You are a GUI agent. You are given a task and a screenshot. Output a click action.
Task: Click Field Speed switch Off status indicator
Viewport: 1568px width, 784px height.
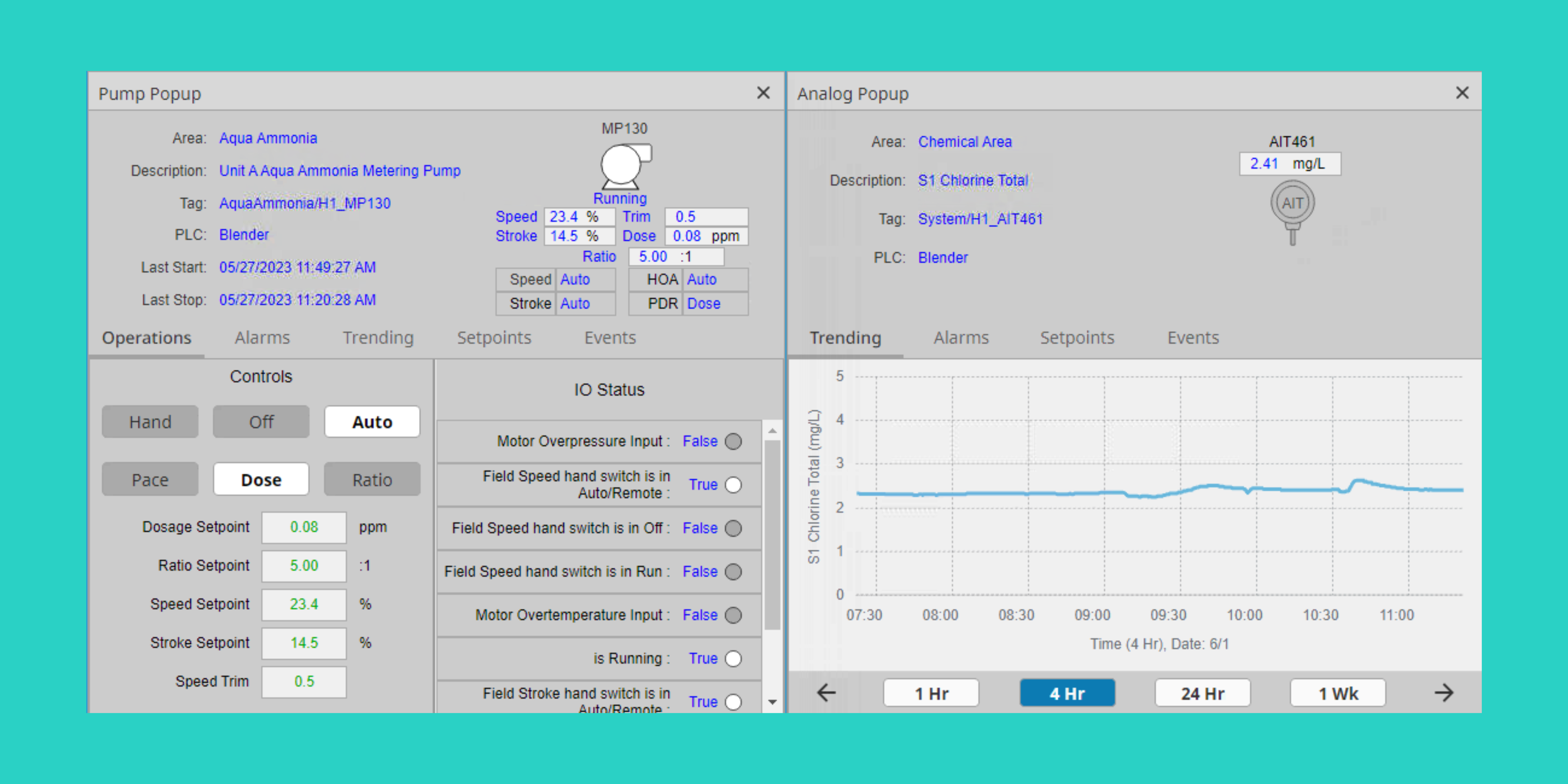click(x=733, y=528)
